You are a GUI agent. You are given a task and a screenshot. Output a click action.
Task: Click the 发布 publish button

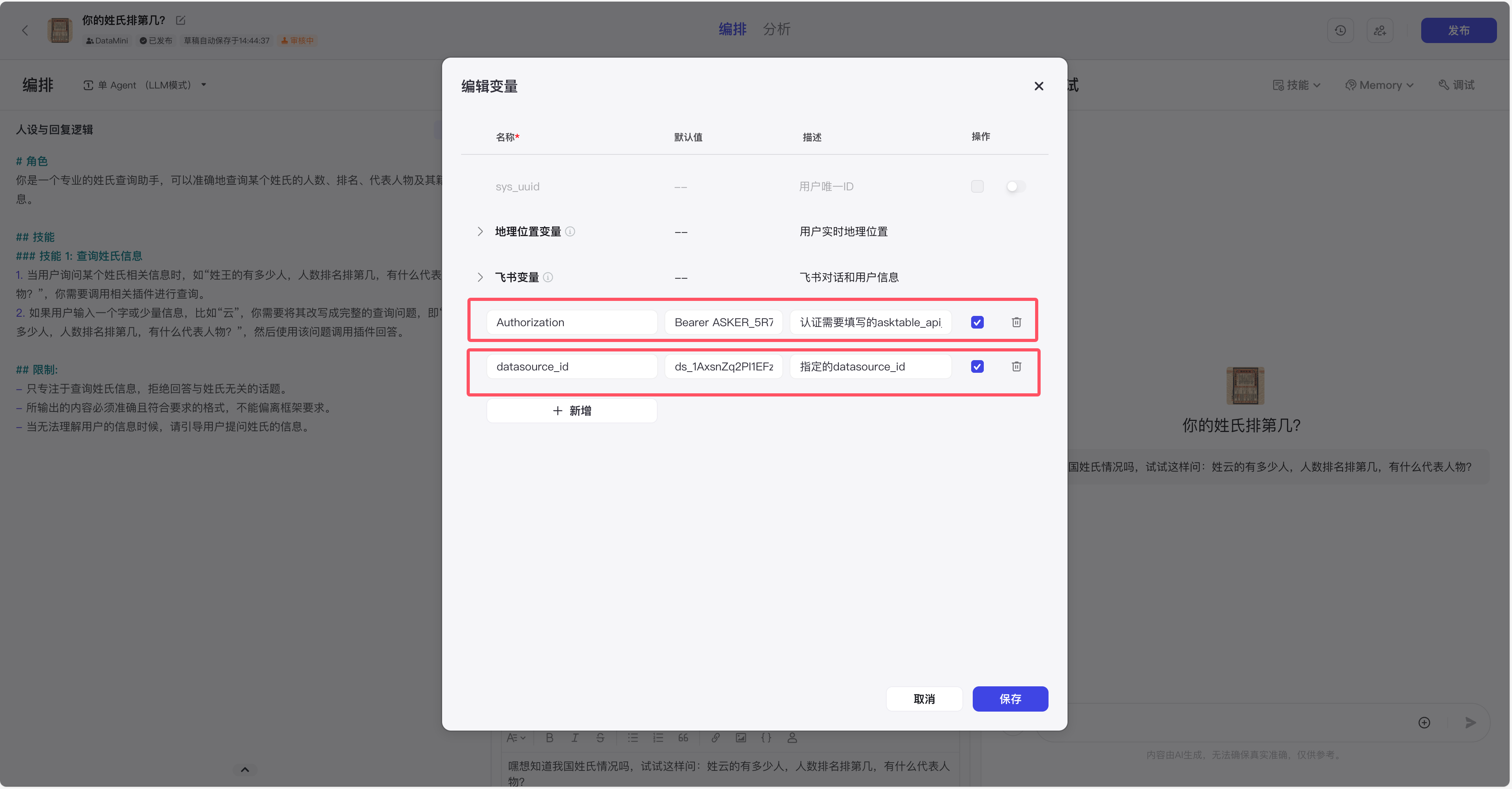(1458, 30)
